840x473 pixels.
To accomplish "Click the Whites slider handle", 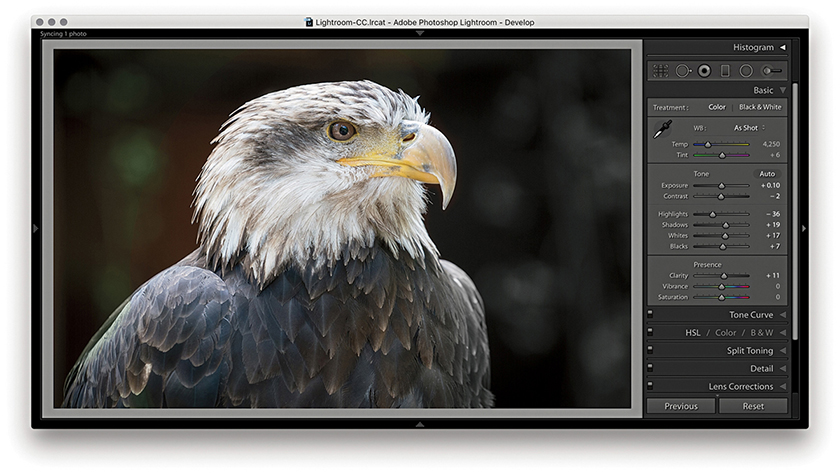I will (x=725, y=236).
